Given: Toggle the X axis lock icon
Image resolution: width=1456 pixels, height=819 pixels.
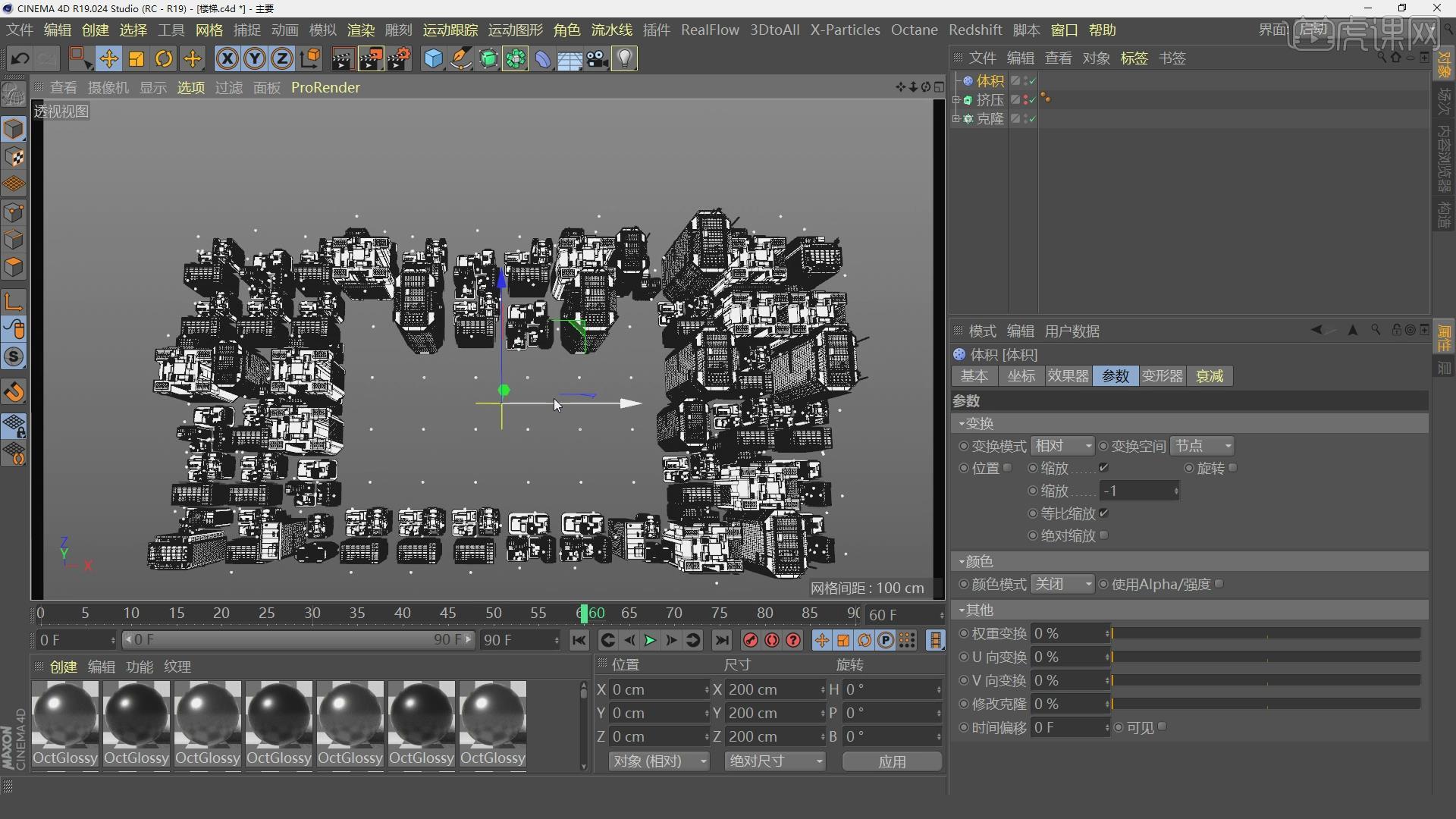Looking at the screenshot, I should pos(227,58).
